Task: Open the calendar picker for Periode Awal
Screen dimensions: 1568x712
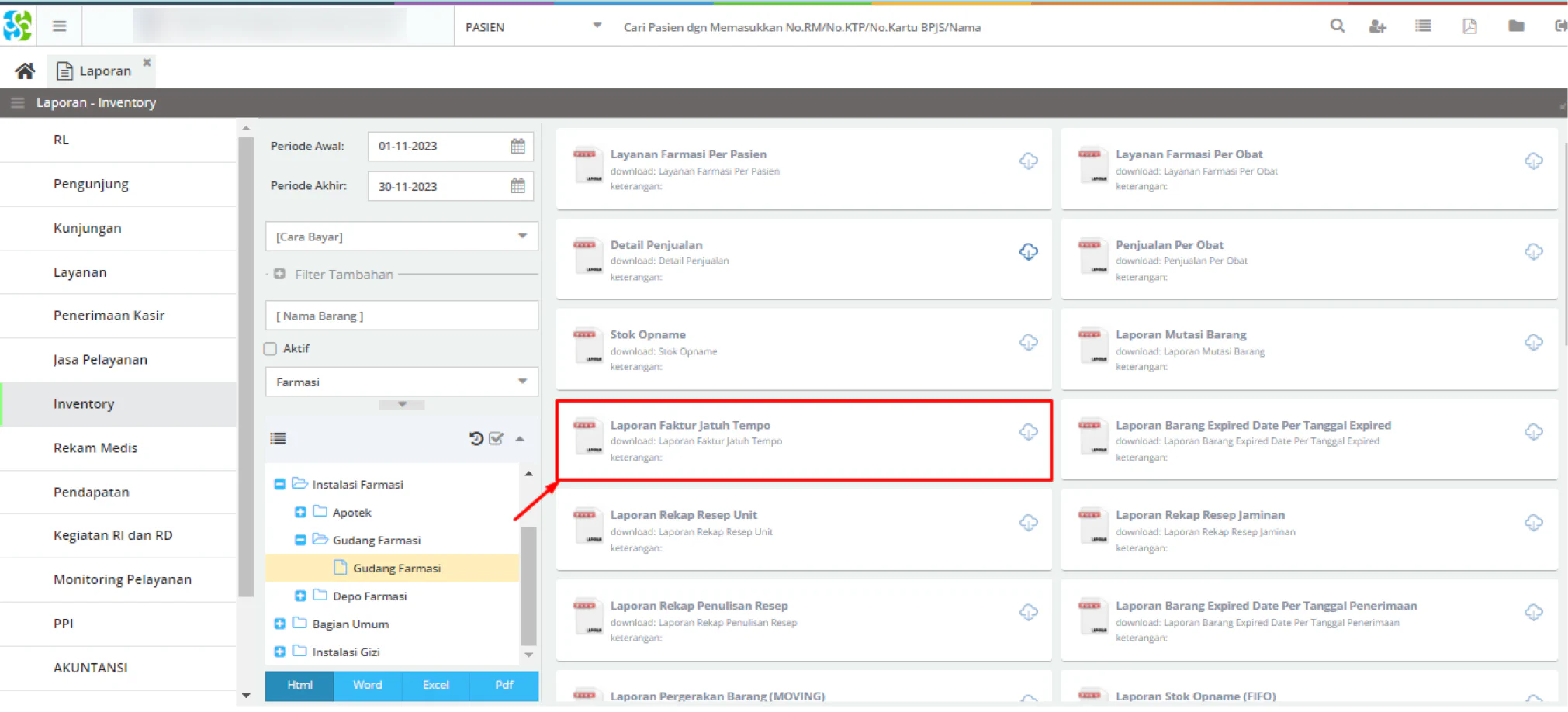Action: pos(517,146)
